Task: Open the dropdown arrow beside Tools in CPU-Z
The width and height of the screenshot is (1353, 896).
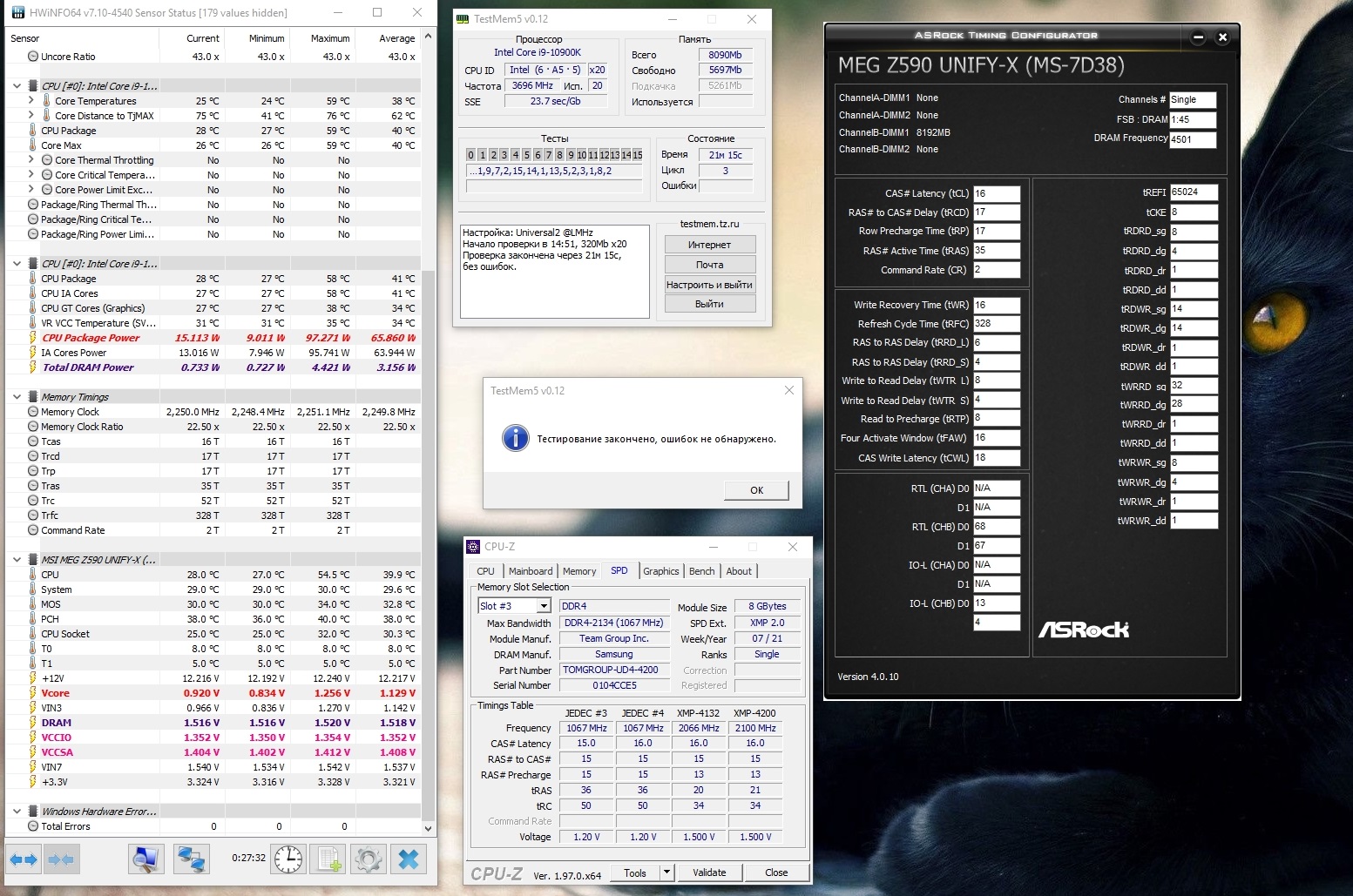Action: [666, 872]
